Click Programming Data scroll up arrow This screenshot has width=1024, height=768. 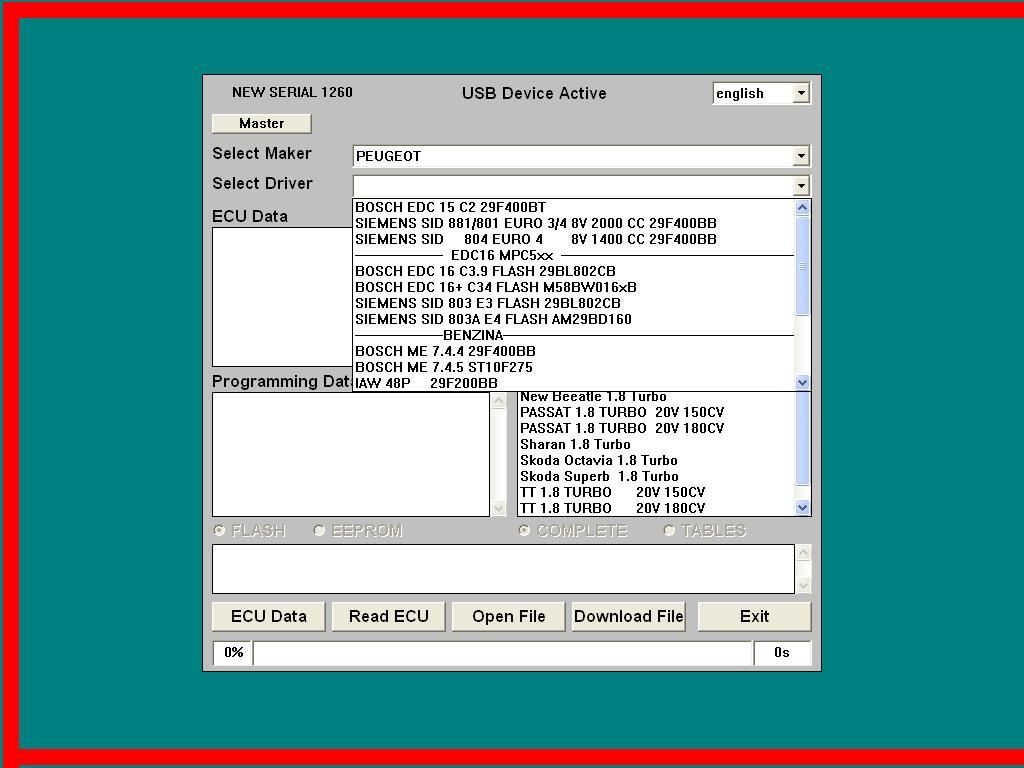click(499, 400)
